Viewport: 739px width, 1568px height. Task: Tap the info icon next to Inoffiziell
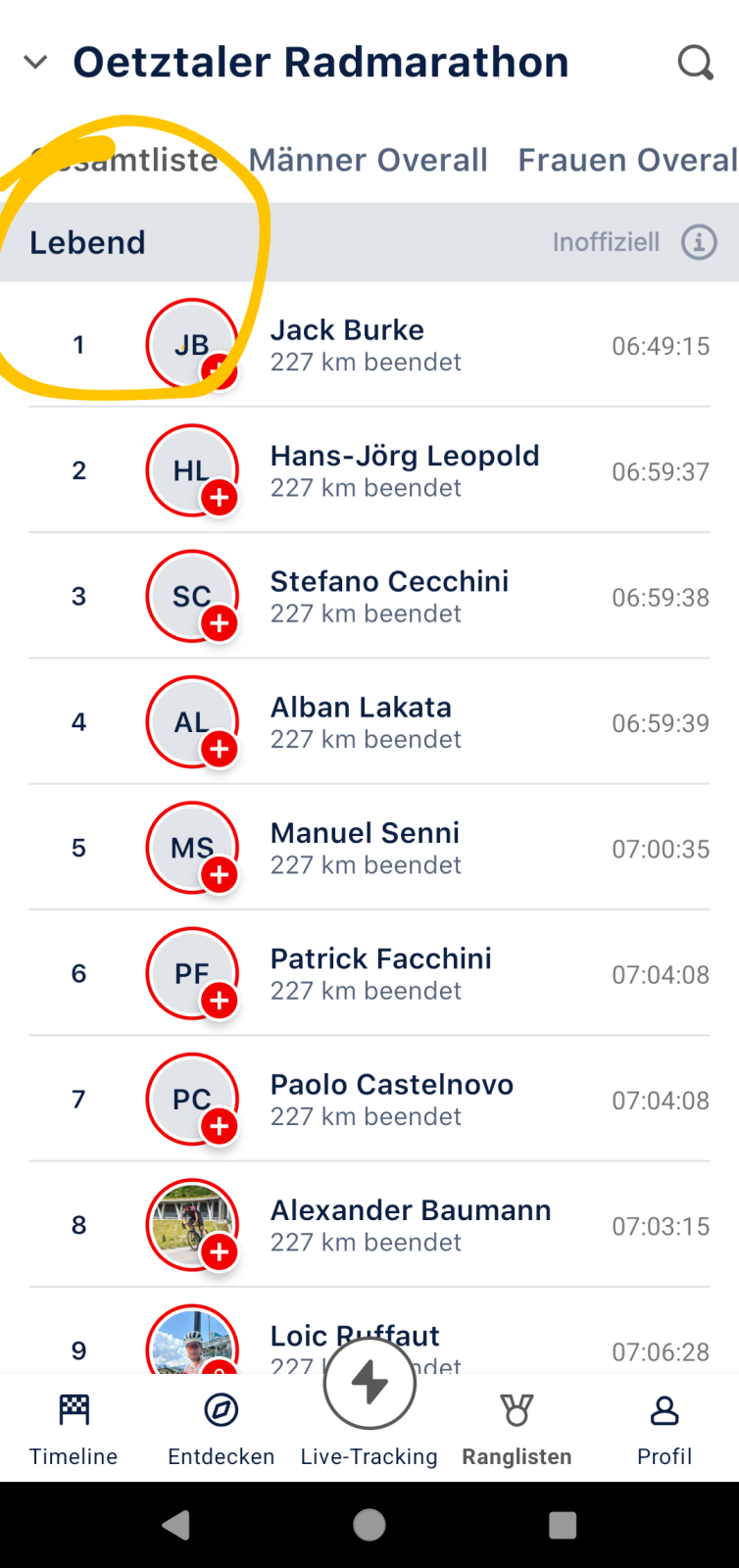click(x=699, y=242)
